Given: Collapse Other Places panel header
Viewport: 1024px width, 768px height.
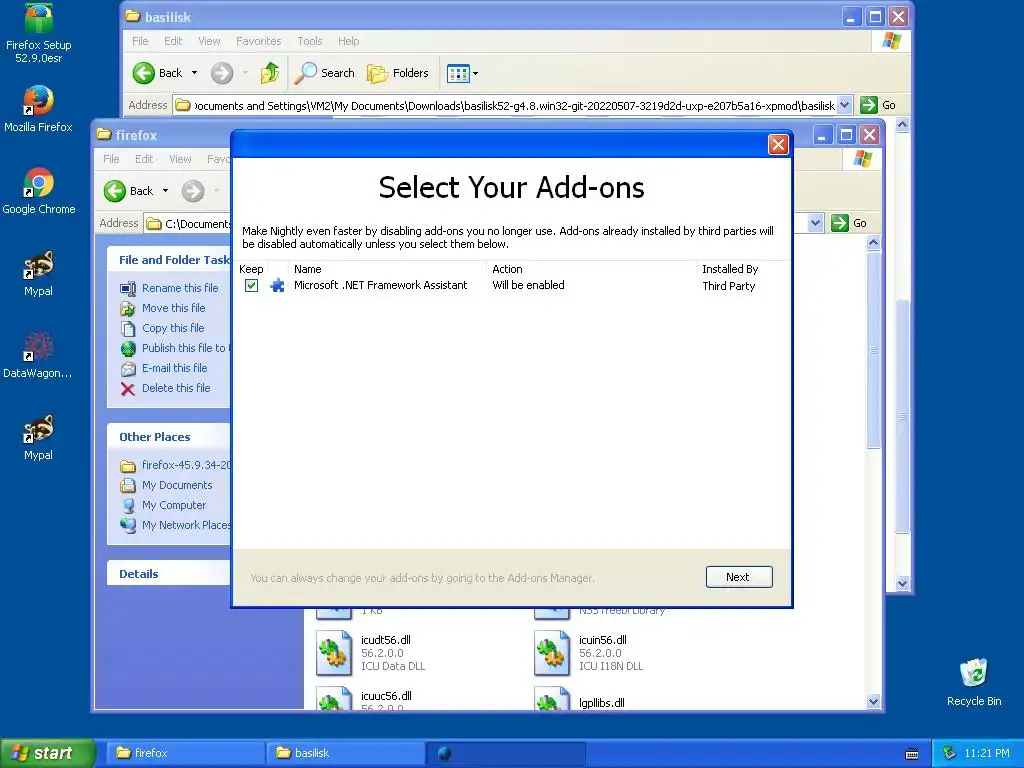Looking at the screenshot, I should coord(168,437).
